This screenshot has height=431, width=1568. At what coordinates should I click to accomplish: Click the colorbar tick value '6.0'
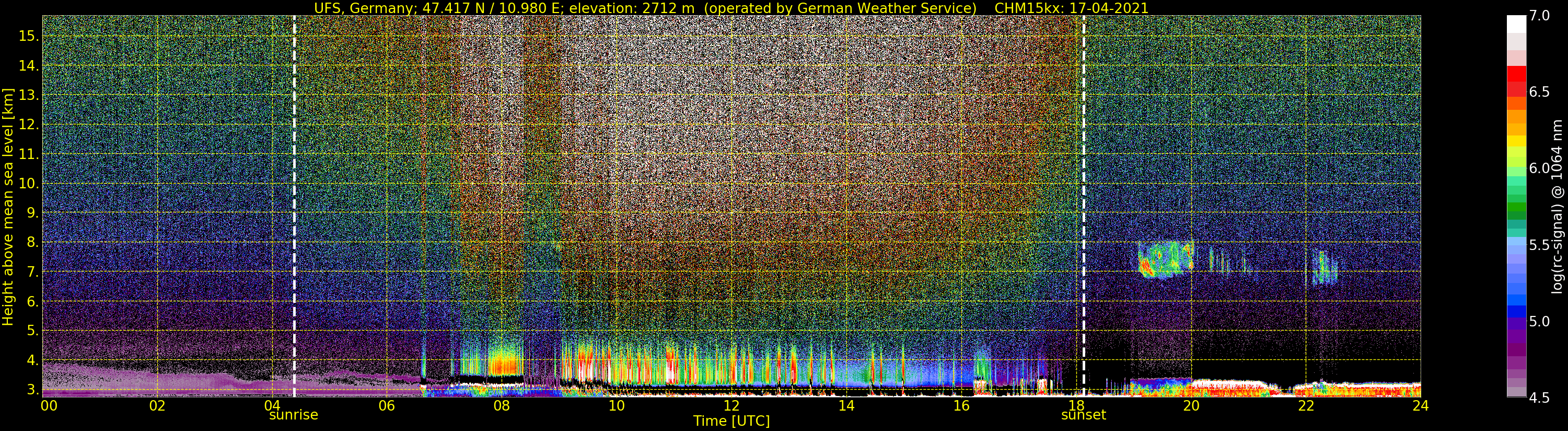coord(1539,168)
